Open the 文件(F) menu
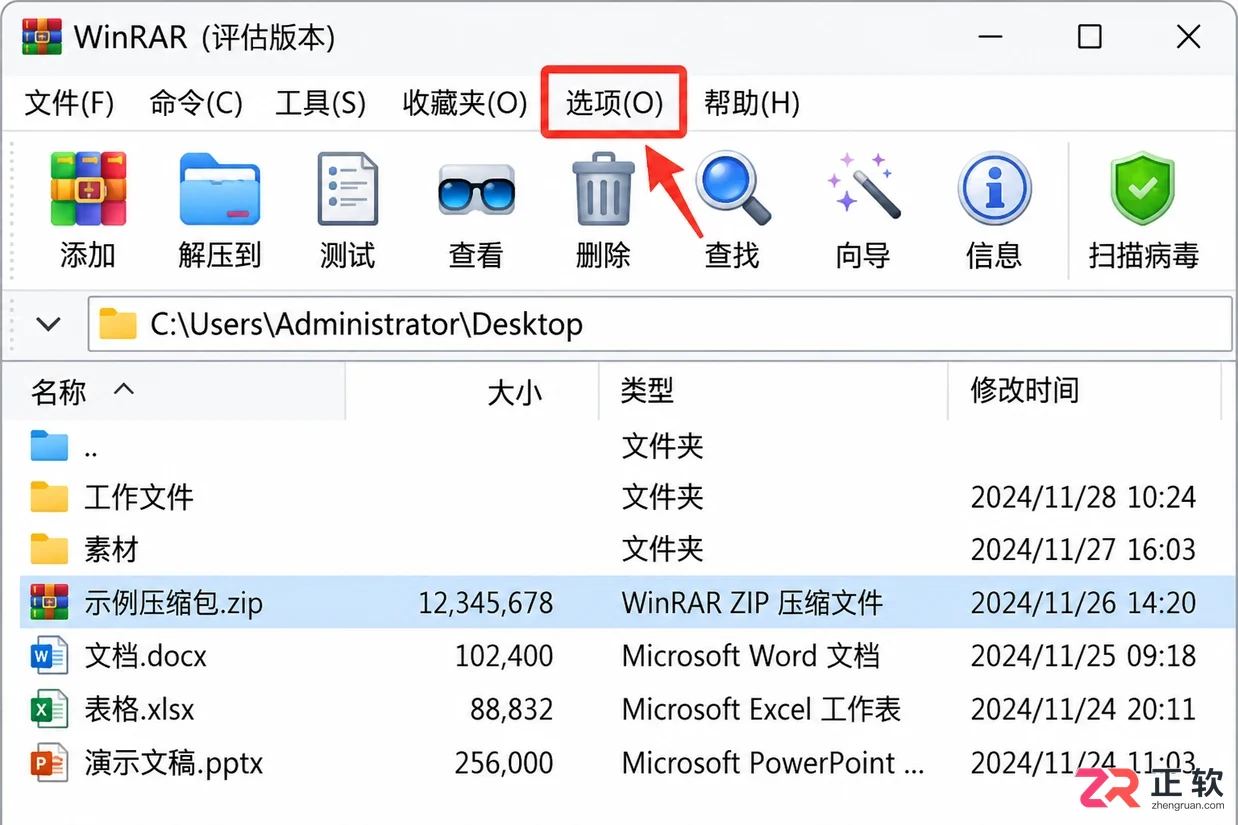The image size is (1238, 825). coord(69,103)
